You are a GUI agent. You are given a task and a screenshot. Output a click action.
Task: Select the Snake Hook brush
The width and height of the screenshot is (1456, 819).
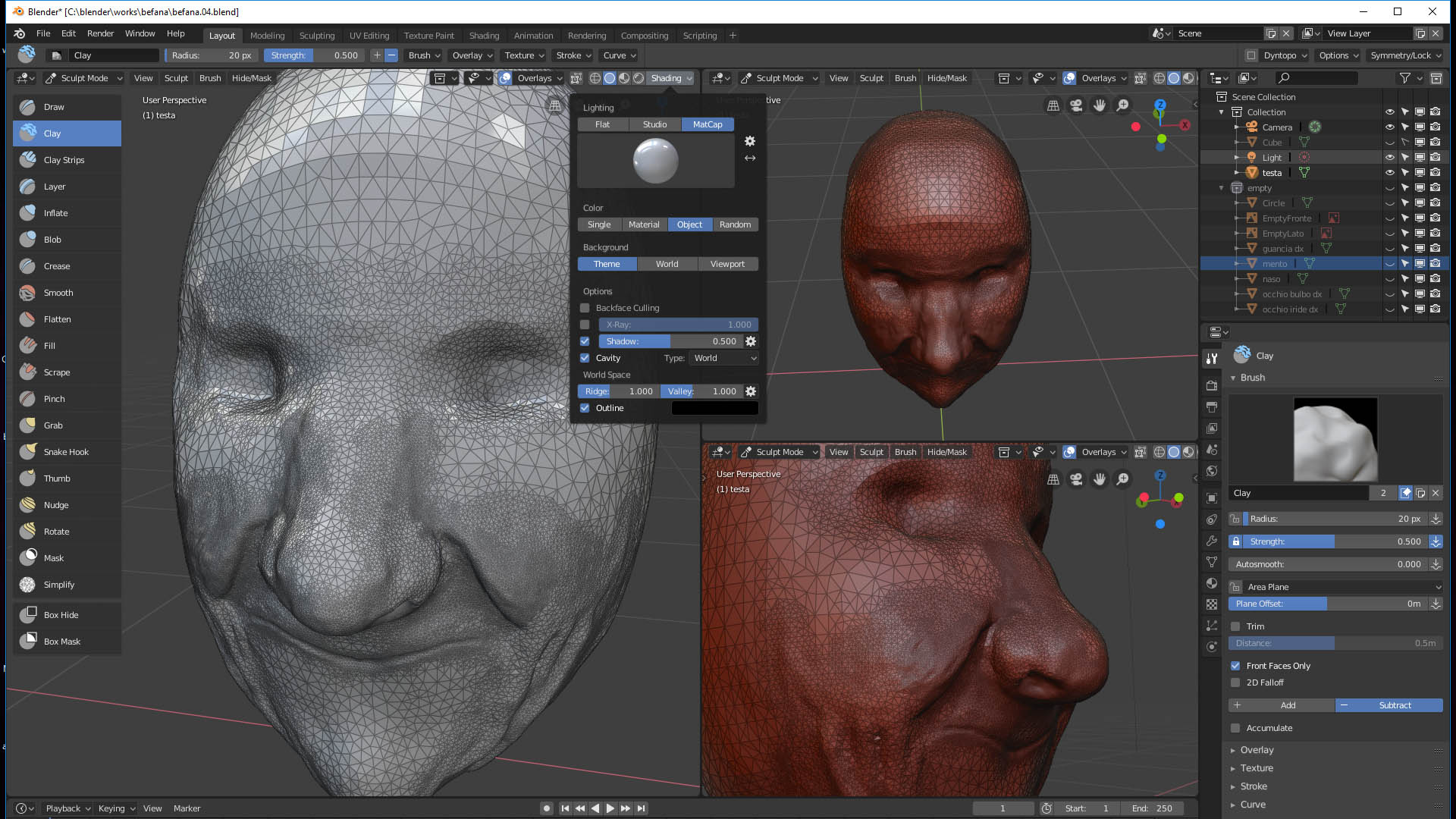pyautogui.click(x=67, y=452)
